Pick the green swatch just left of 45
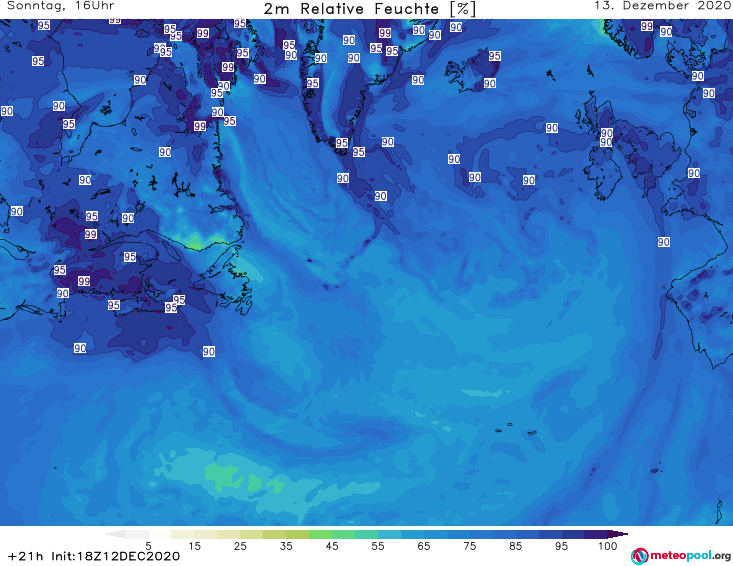Screen dimensions: 733x566 320,534
